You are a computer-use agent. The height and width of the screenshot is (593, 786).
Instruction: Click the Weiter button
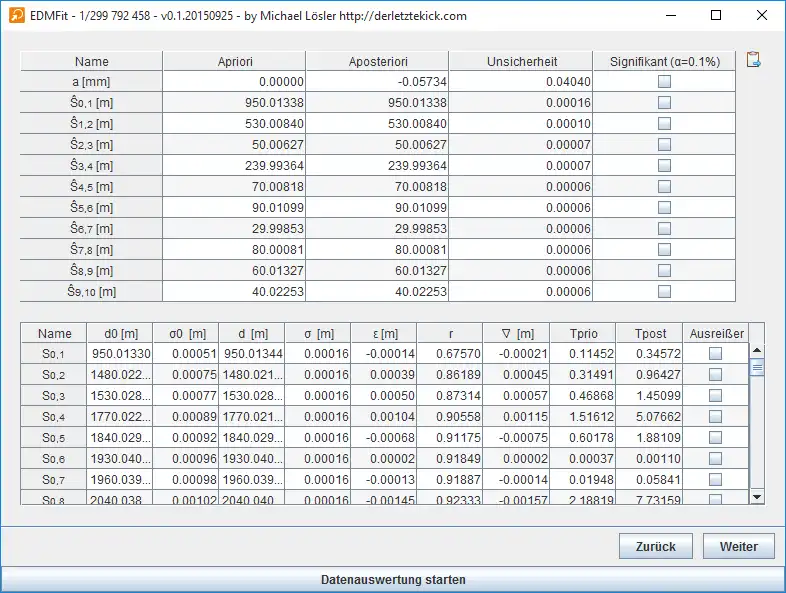(x=739, y=546)
